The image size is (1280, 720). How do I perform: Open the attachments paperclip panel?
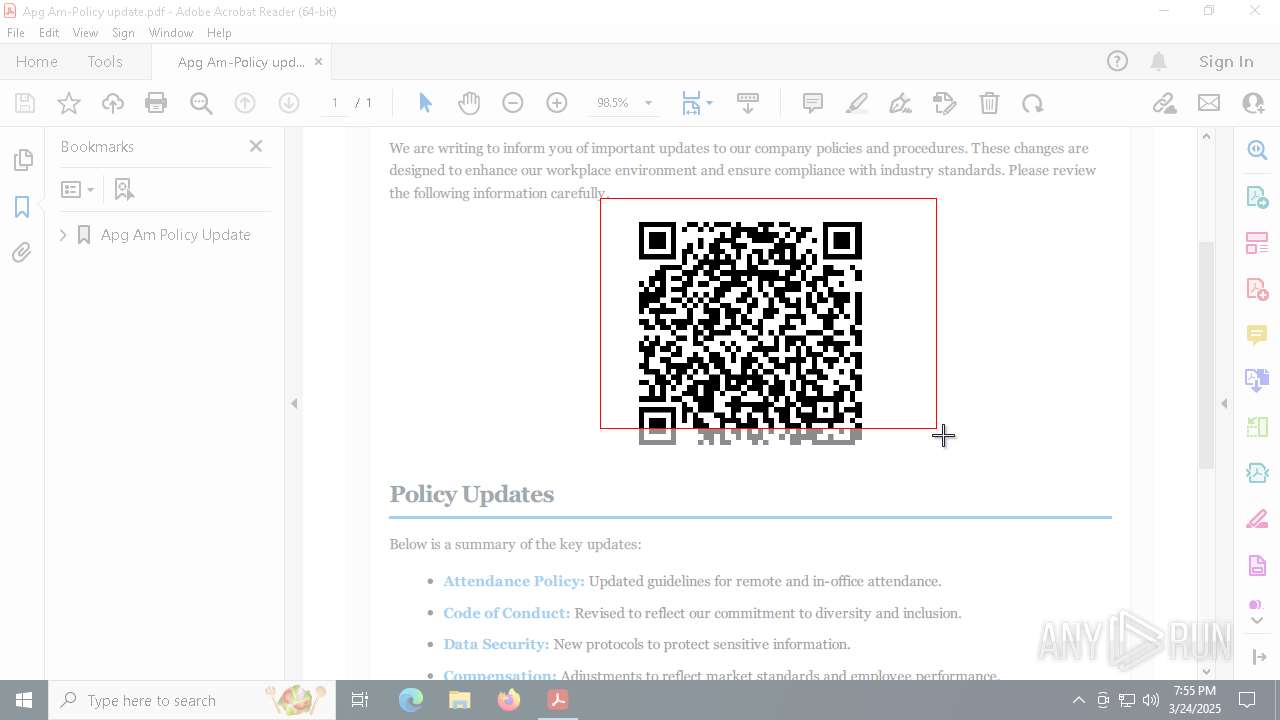click(22, 253)
